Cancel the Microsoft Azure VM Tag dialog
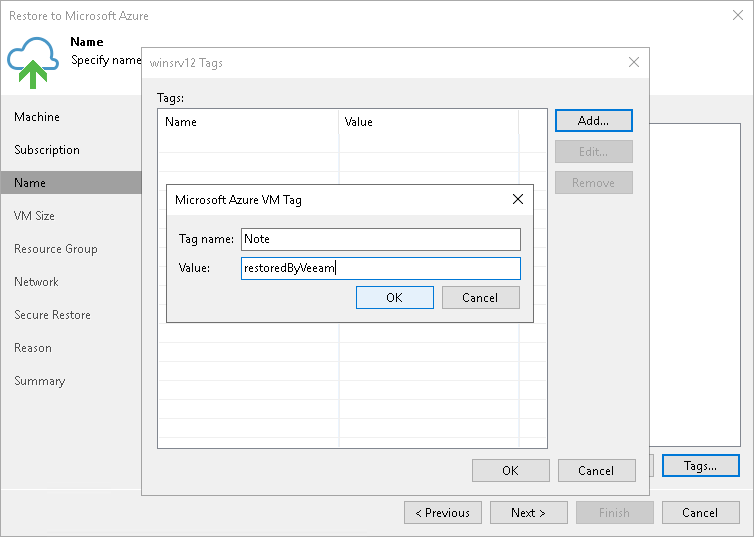Viewport: 754px width, 537px height. [x=480, y=298]
